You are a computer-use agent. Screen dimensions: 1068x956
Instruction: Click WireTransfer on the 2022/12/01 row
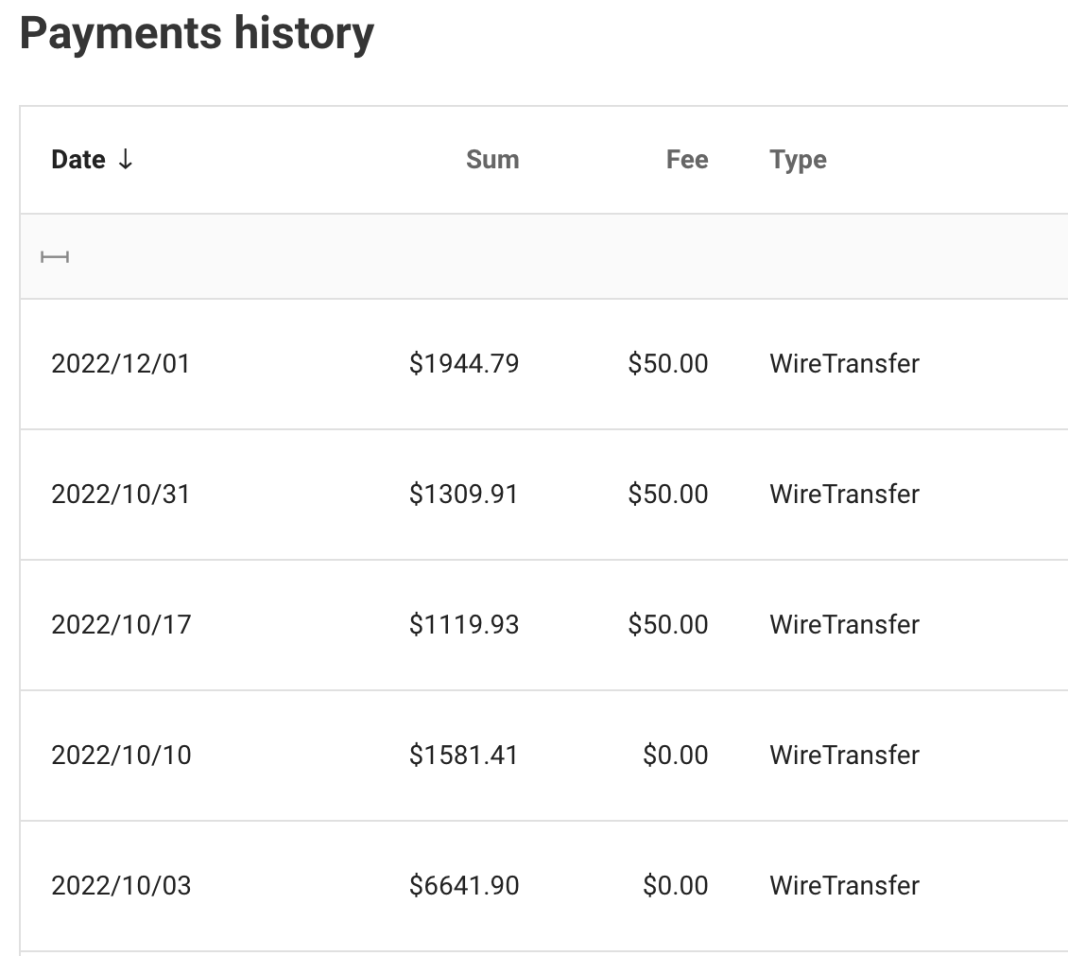pos(844,363)
